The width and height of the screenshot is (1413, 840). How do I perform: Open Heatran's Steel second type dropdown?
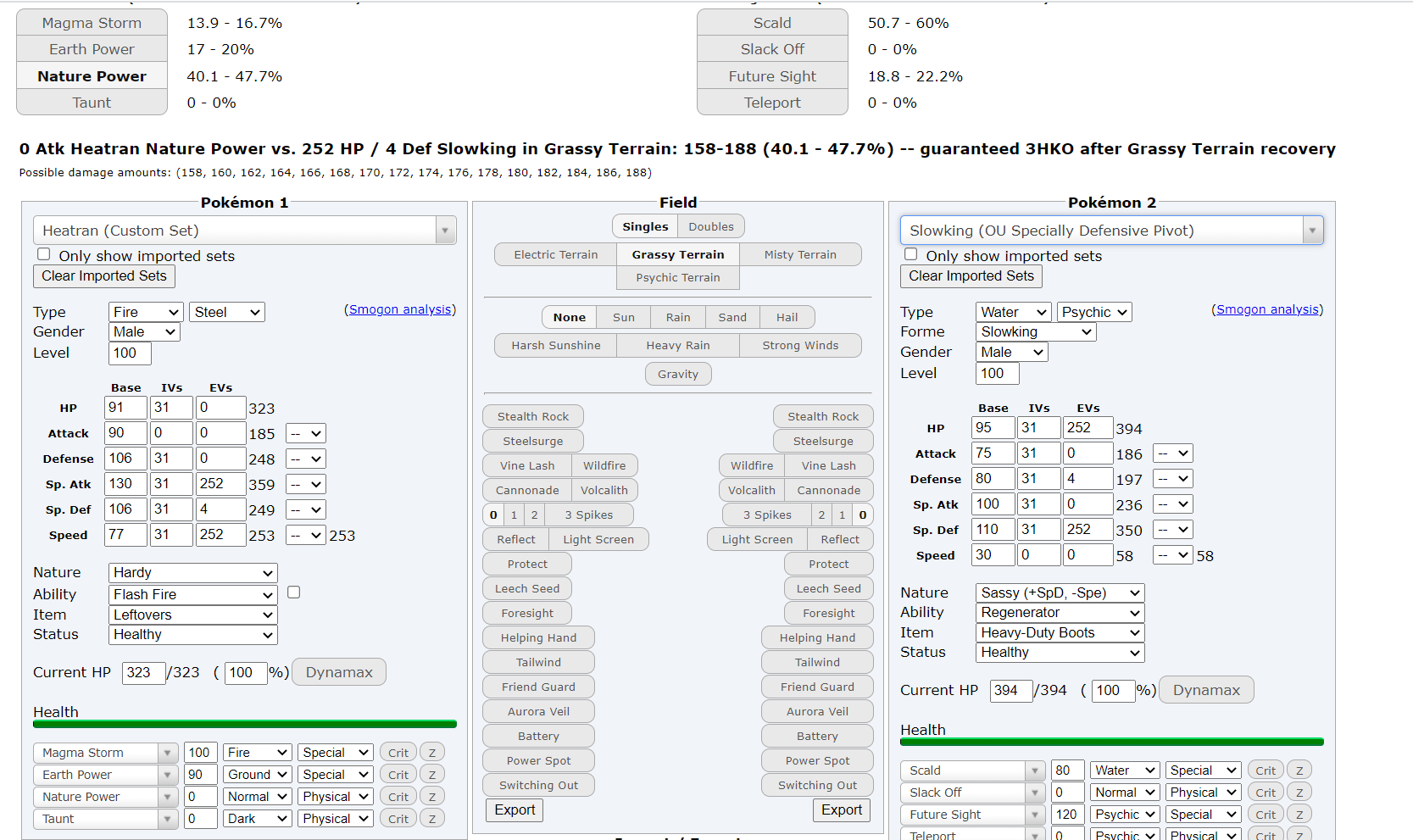point(227,312)
